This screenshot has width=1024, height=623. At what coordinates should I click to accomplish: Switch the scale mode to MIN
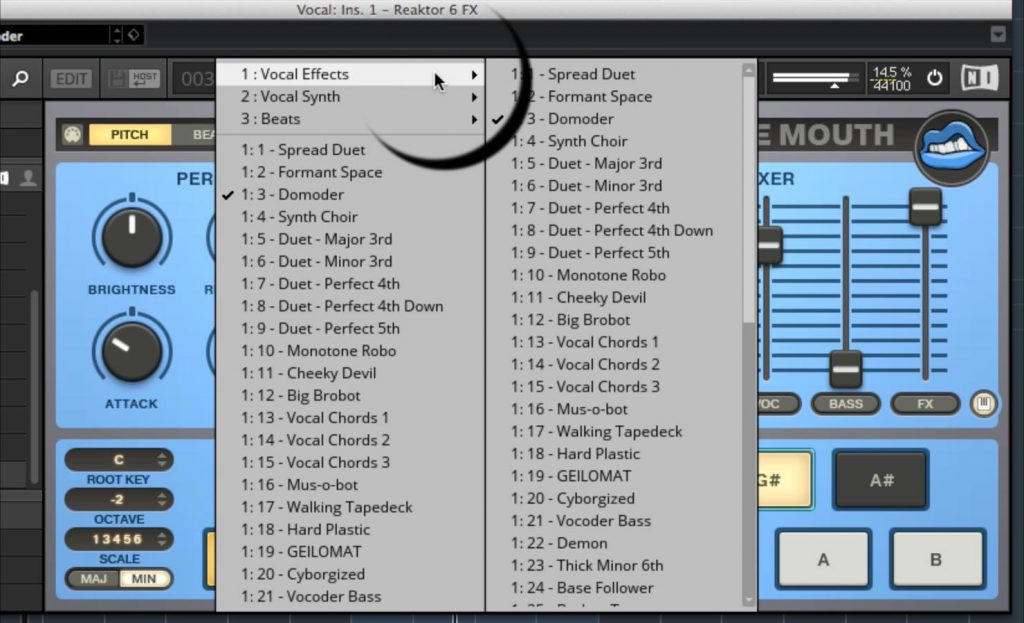144,579
